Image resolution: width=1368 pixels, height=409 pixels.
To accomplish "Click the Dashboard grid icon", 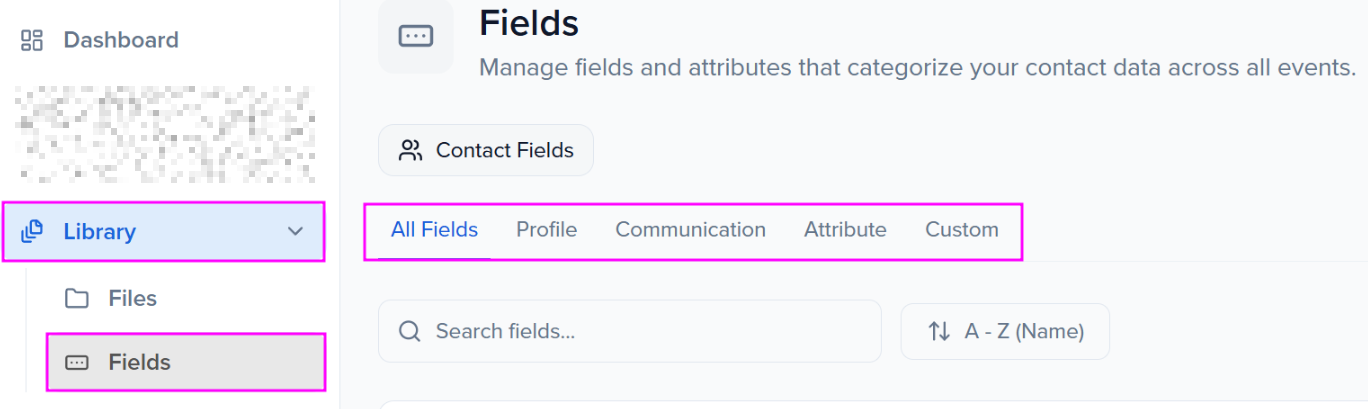I will pyautogui.click(x=32, y=40).
